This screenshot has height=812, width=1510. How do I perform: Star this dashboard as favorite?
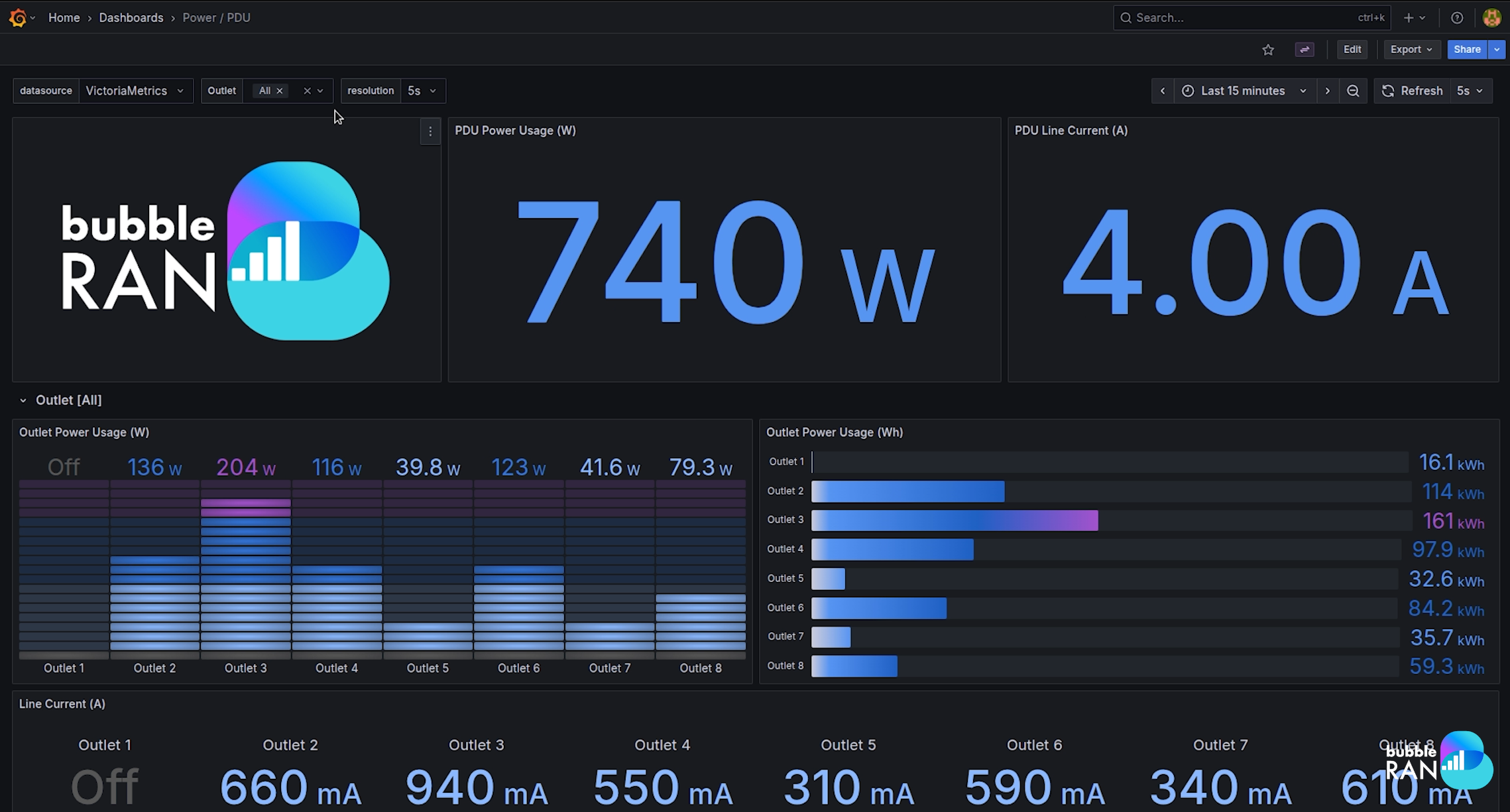(x=1267, y=50)
